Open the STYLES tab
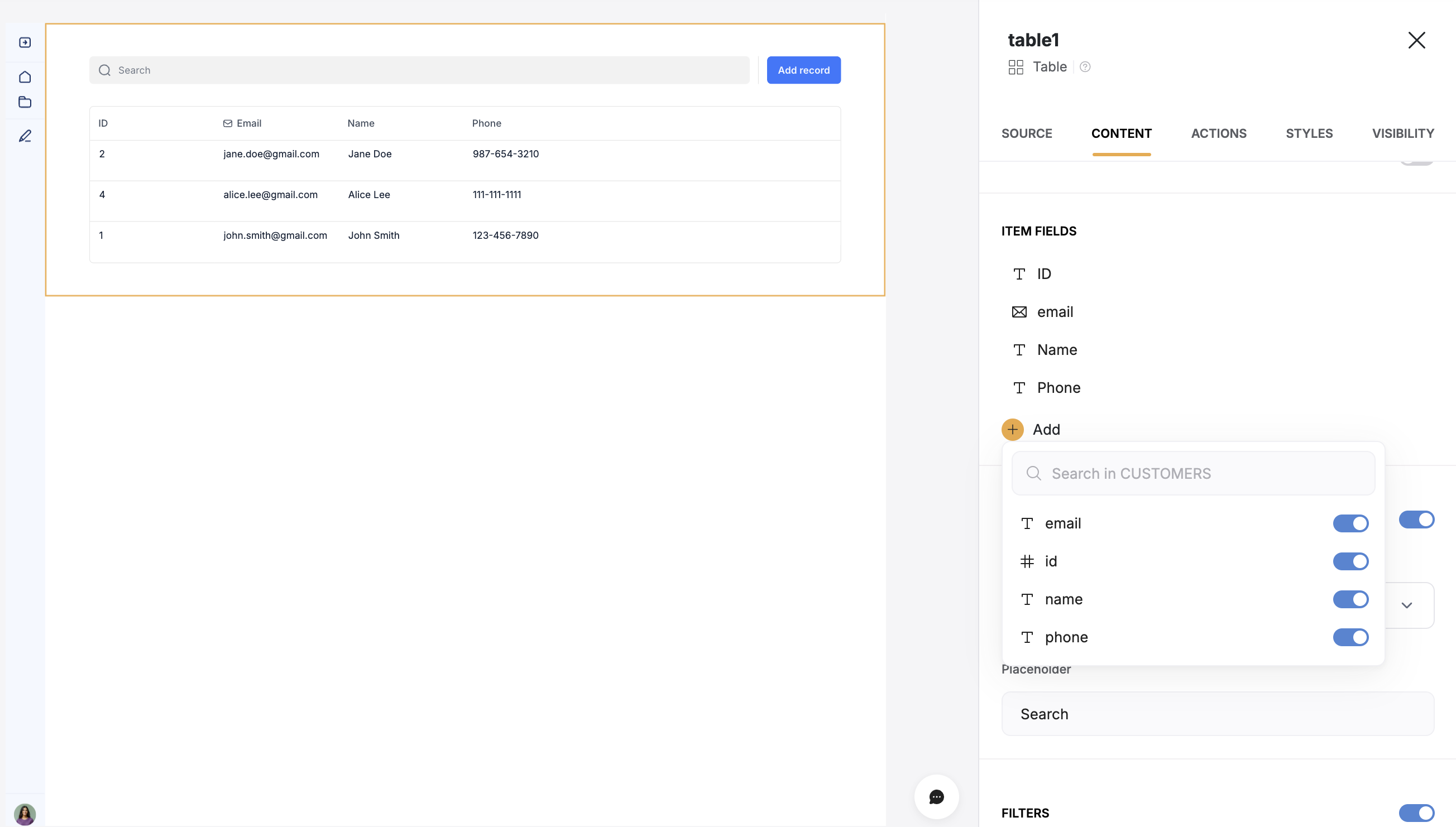Screen dimensions: 1456x827 (x=1309, y=133)
